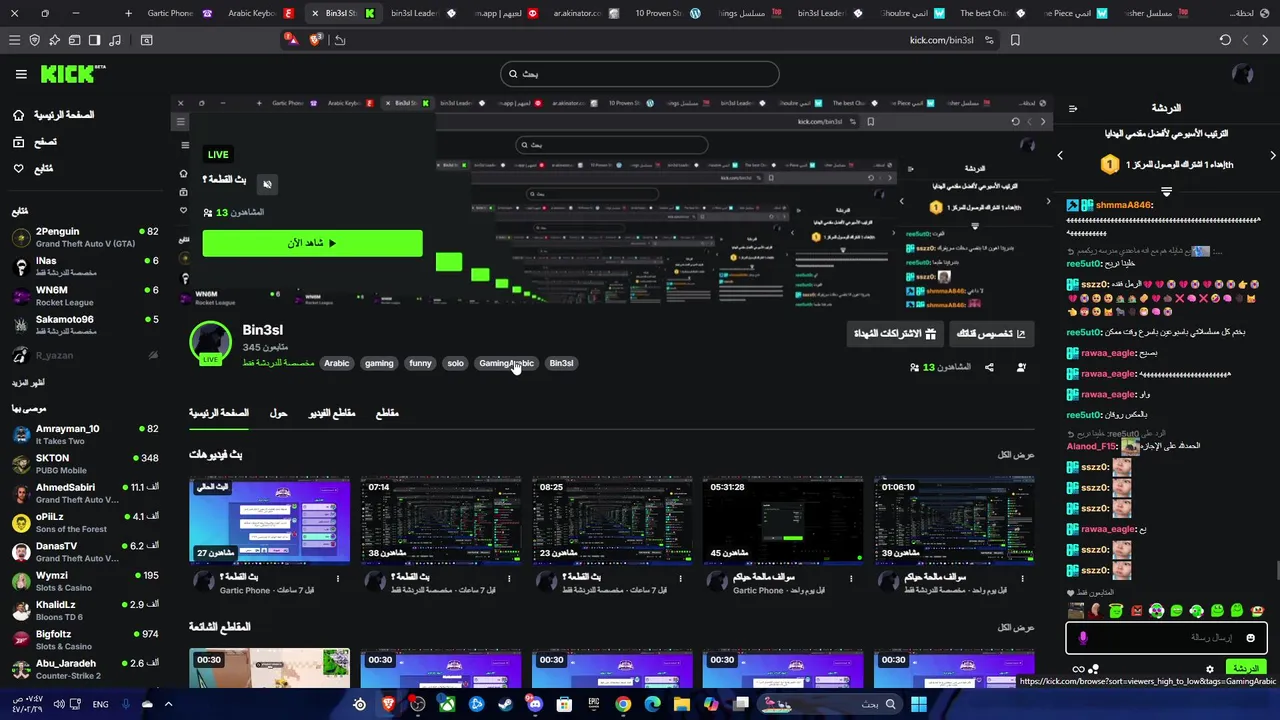Open 2Penguin channel in sidebar
This screenshot has height=720, width=1280.
tap(85, 237)
